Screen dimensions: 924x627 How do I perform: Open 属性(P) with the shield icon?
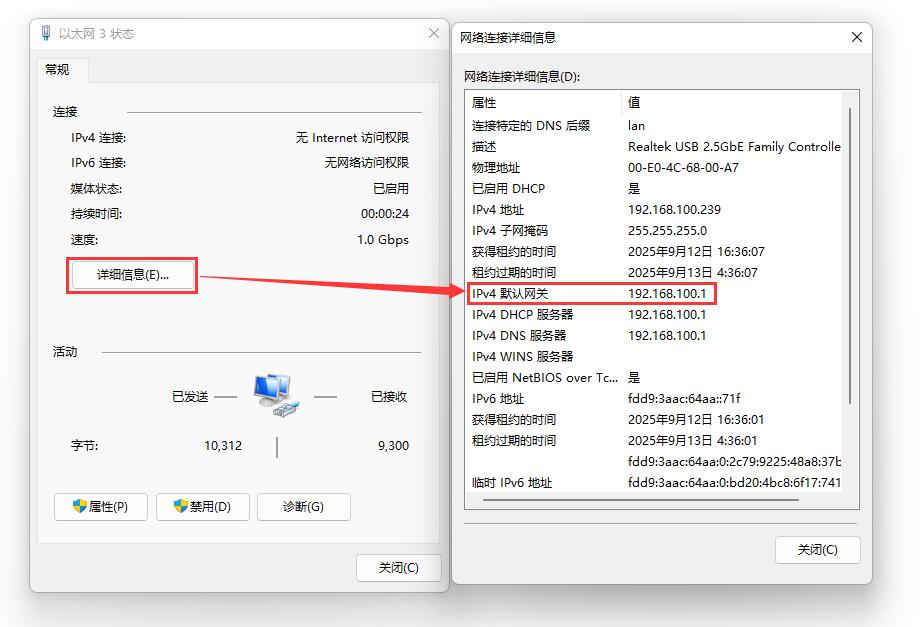pyautogui.click(x=101, y=507)
